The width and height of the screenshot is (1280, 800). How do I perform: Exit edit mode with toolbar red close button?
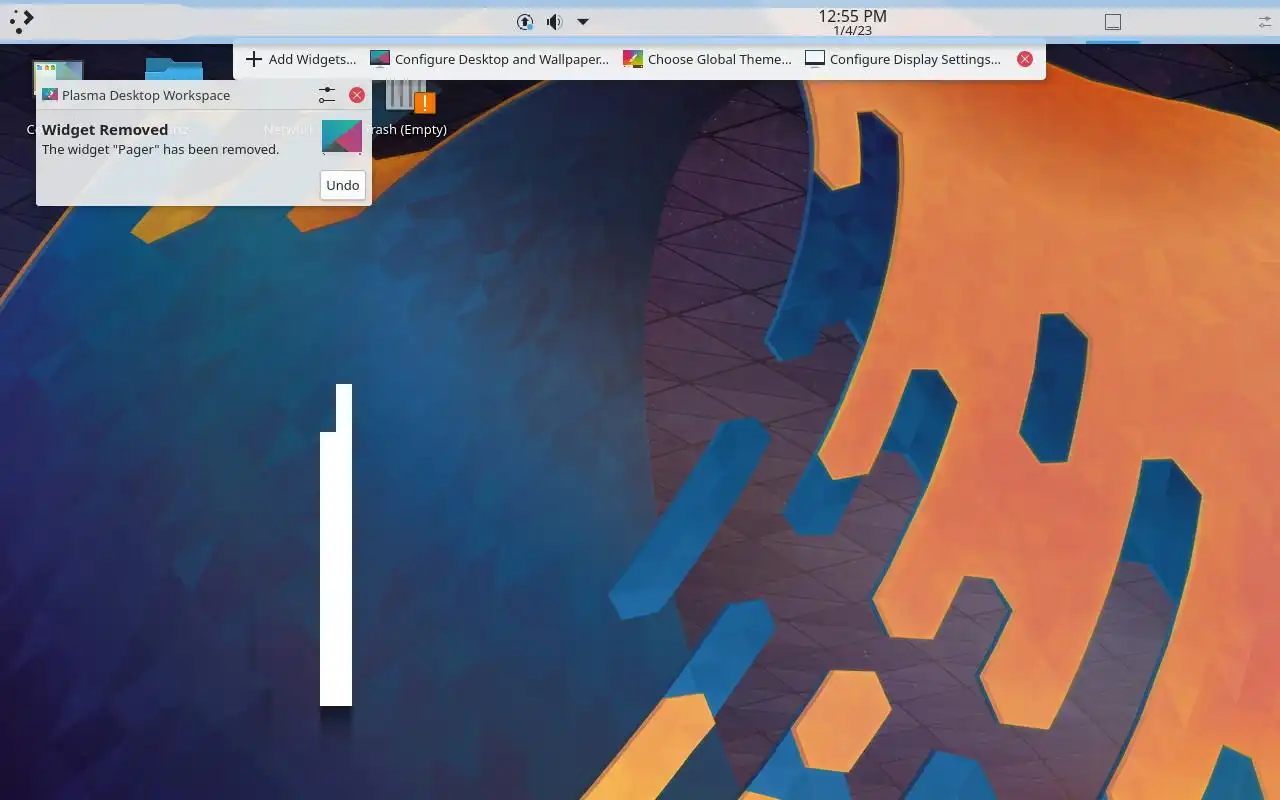1025,59
